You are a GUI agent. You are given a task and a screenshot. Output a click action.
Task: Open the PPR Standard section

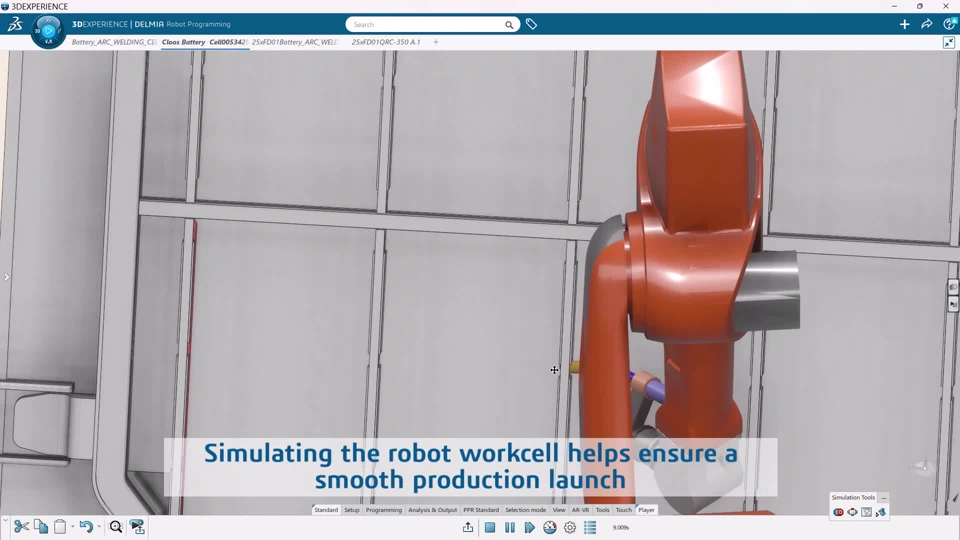tap(481, 510)
